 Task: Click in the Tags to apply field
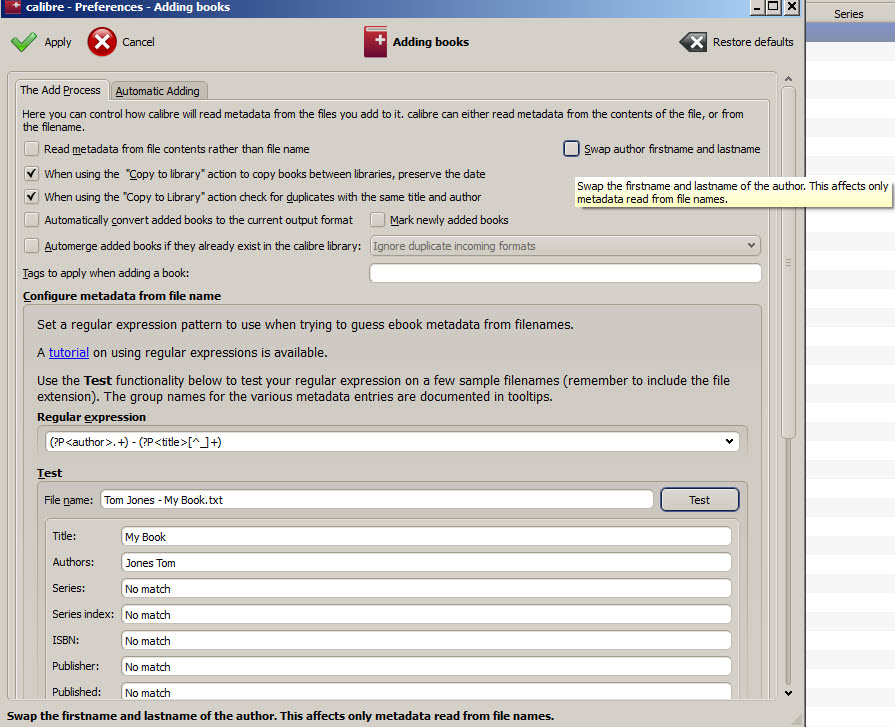click(565, 273)
